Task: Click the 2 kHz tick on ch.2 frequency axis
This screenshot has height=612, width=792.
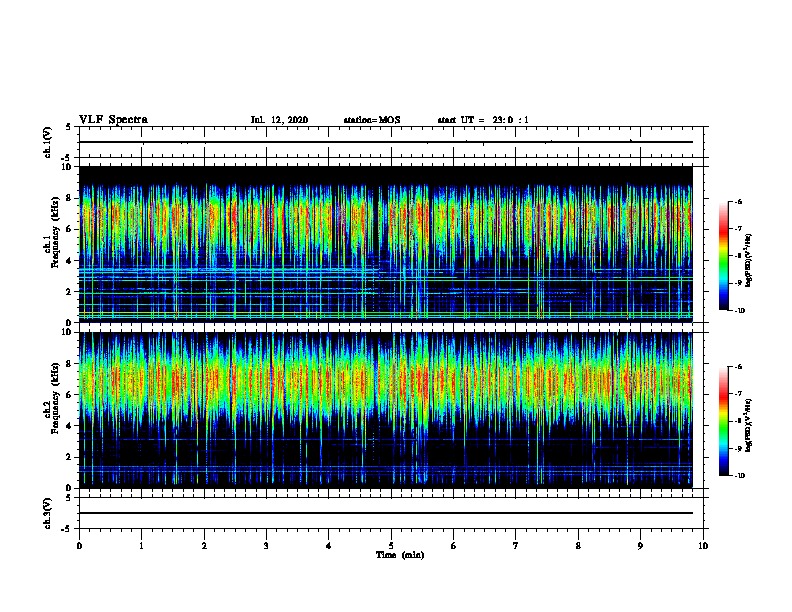Action: tap(70, 457)
